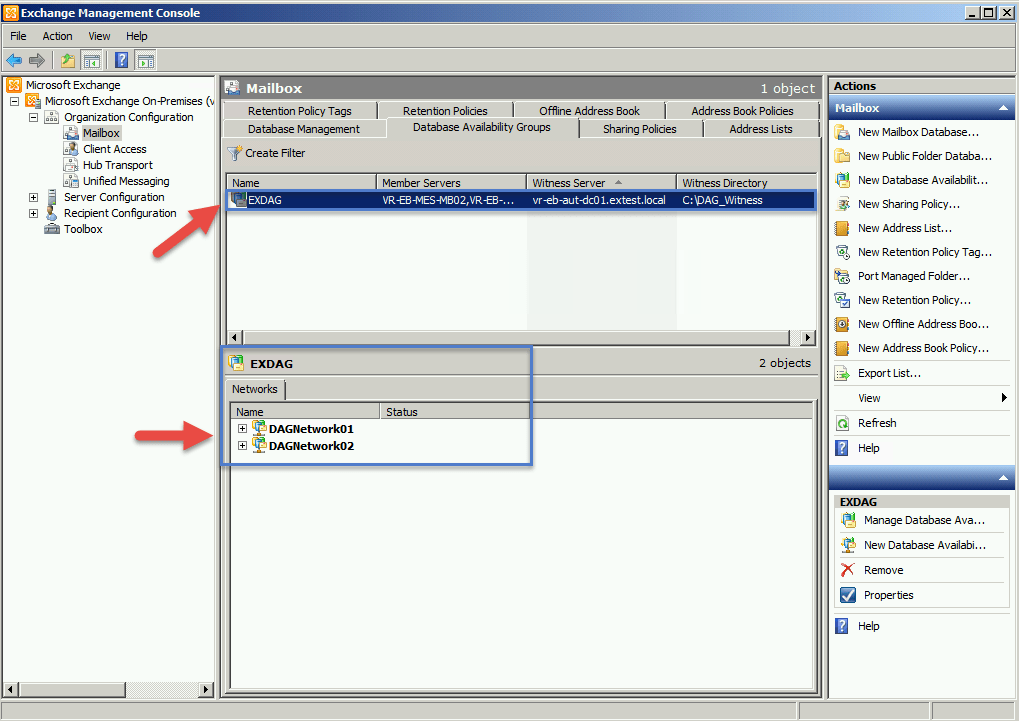Select Unified Messaging in the tree
Viewport: 1019px width, 721px height.
[126, 181]
